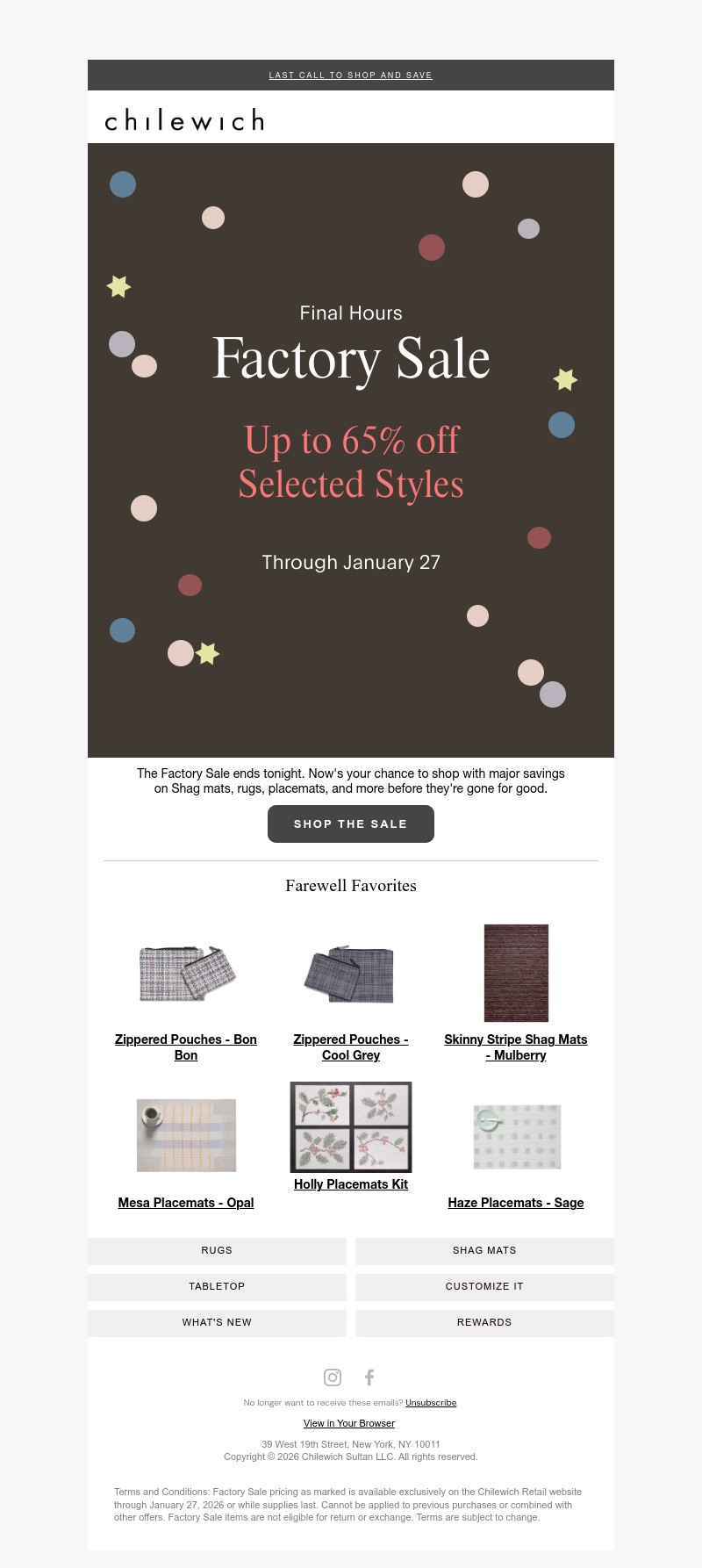Click the Chilewich logo

coord(181,120)
